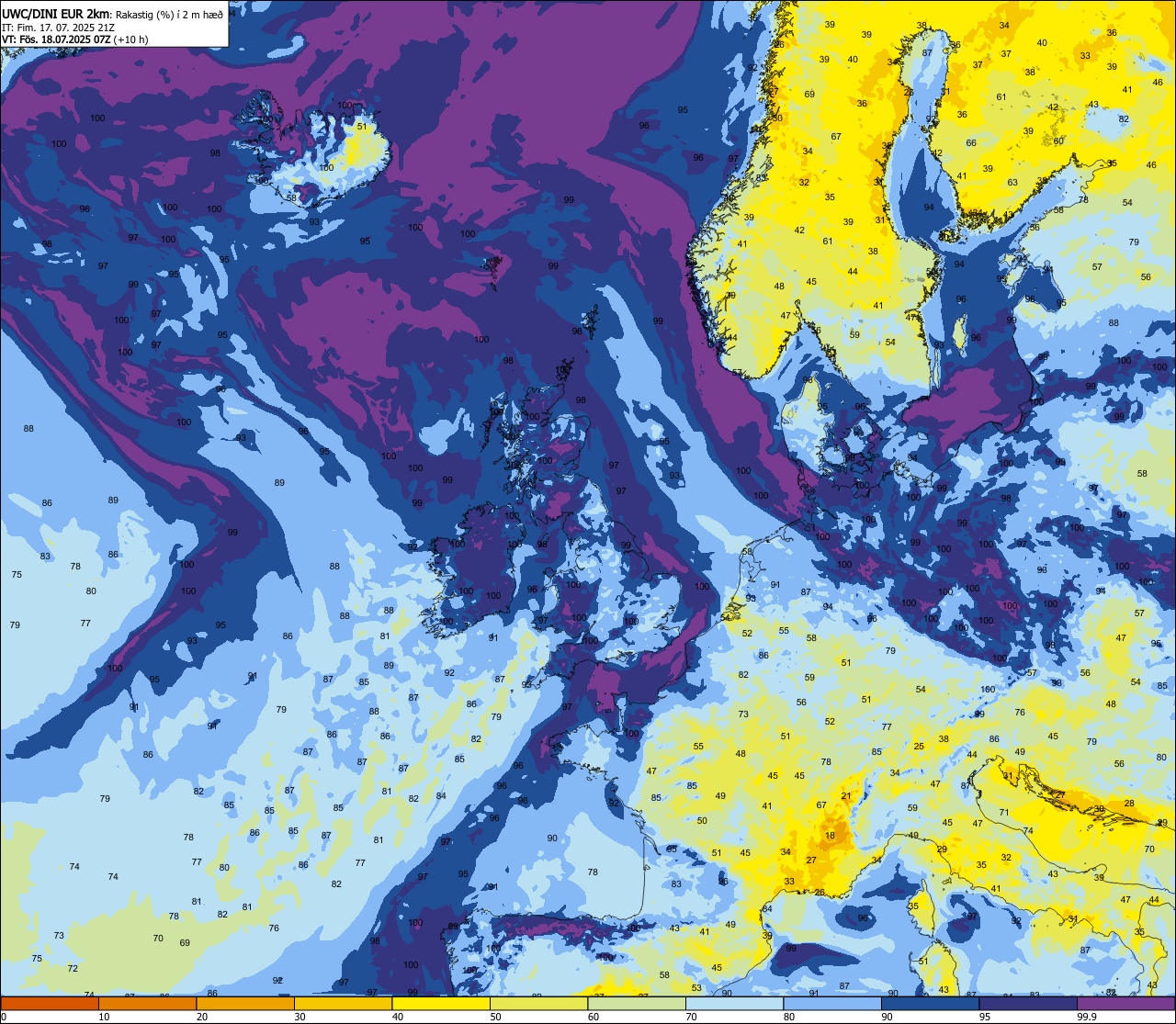Click the legend tick label "70"
The width and height of the screenshot is (1176, 1024).
click(691, 1017)
